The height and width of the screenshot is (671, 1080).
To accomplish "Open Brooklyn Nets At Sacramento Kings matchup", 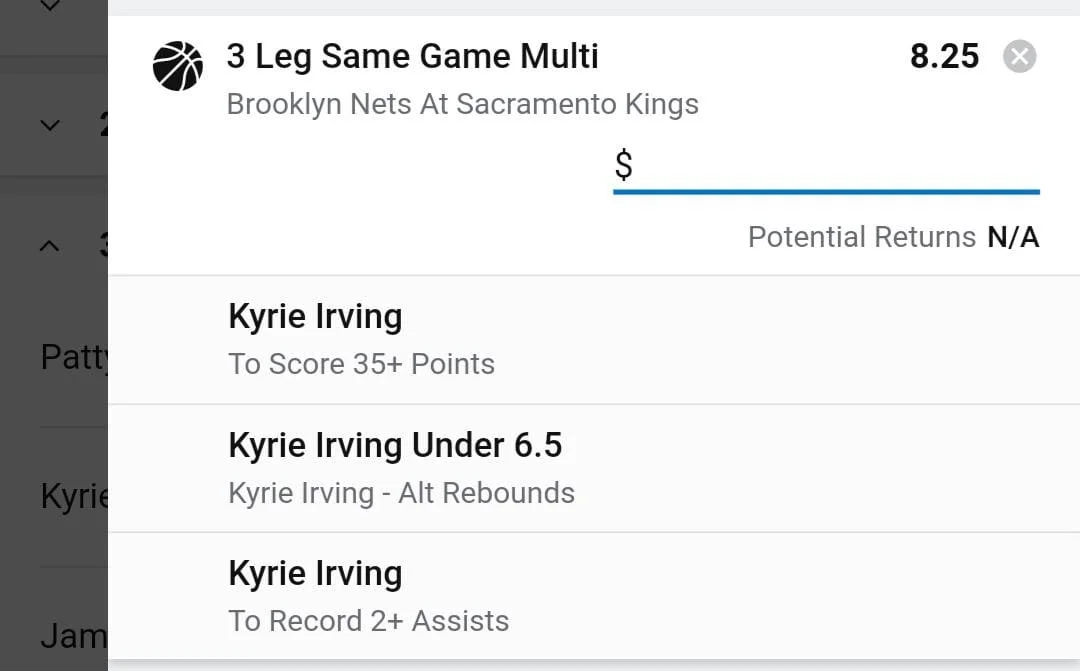I will coord(463,104).
